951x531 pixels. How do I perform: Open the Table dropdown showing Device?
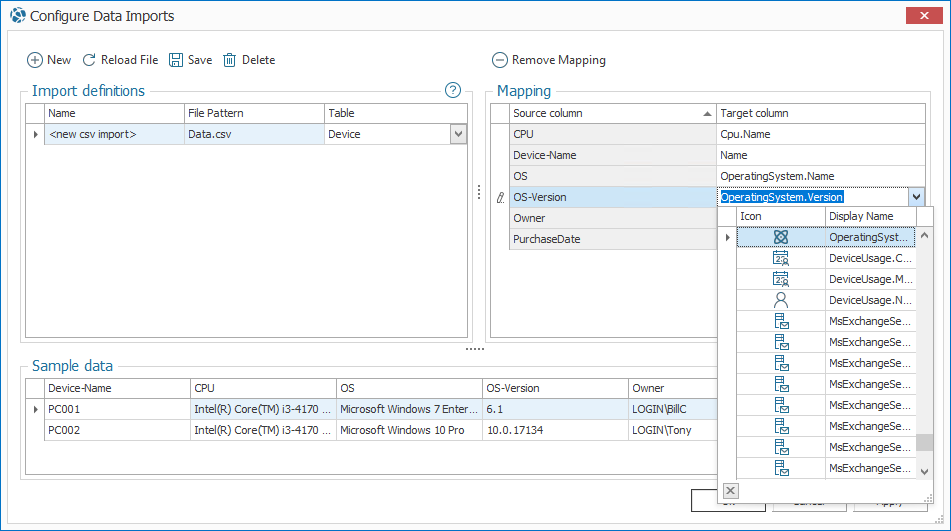[459, 134]
